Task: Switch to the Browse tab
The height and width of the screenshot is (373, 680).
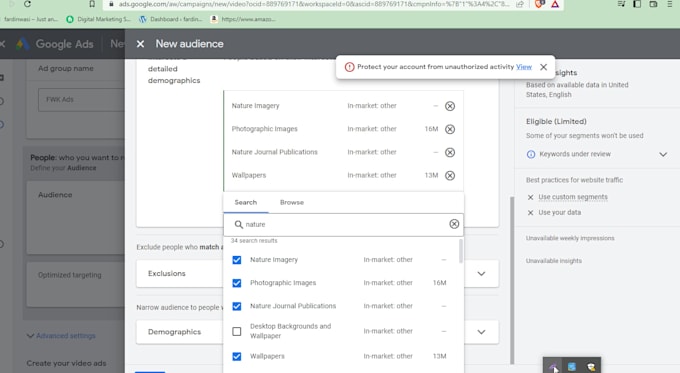Action: [x=292, y=203]
